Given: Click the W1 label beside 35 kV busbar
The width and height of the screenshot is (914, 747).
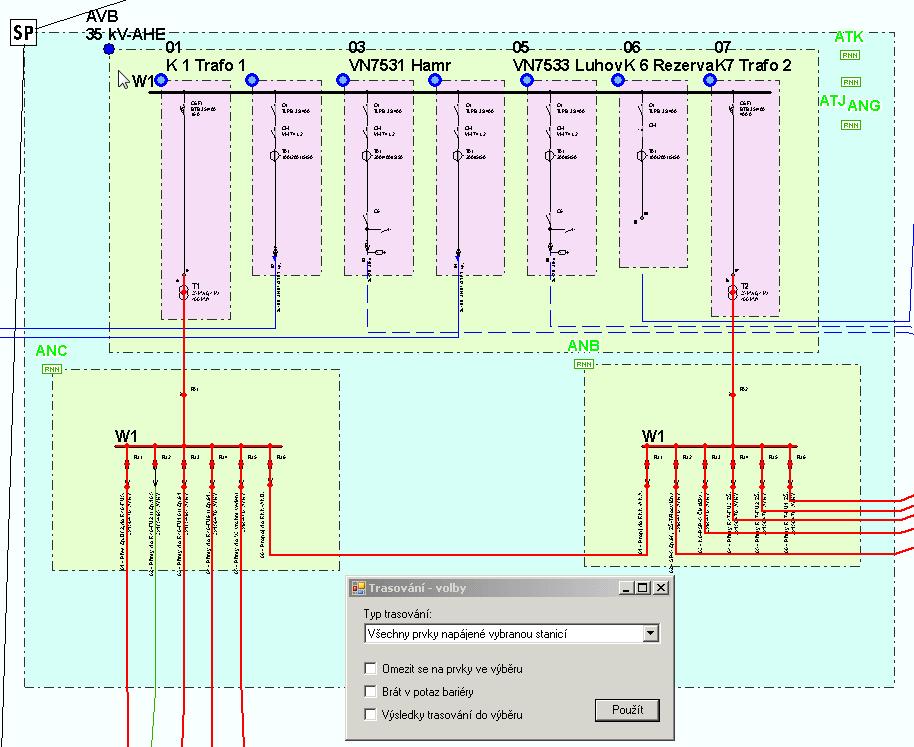Looking at the screenshot, I should (x=143, y=81).
